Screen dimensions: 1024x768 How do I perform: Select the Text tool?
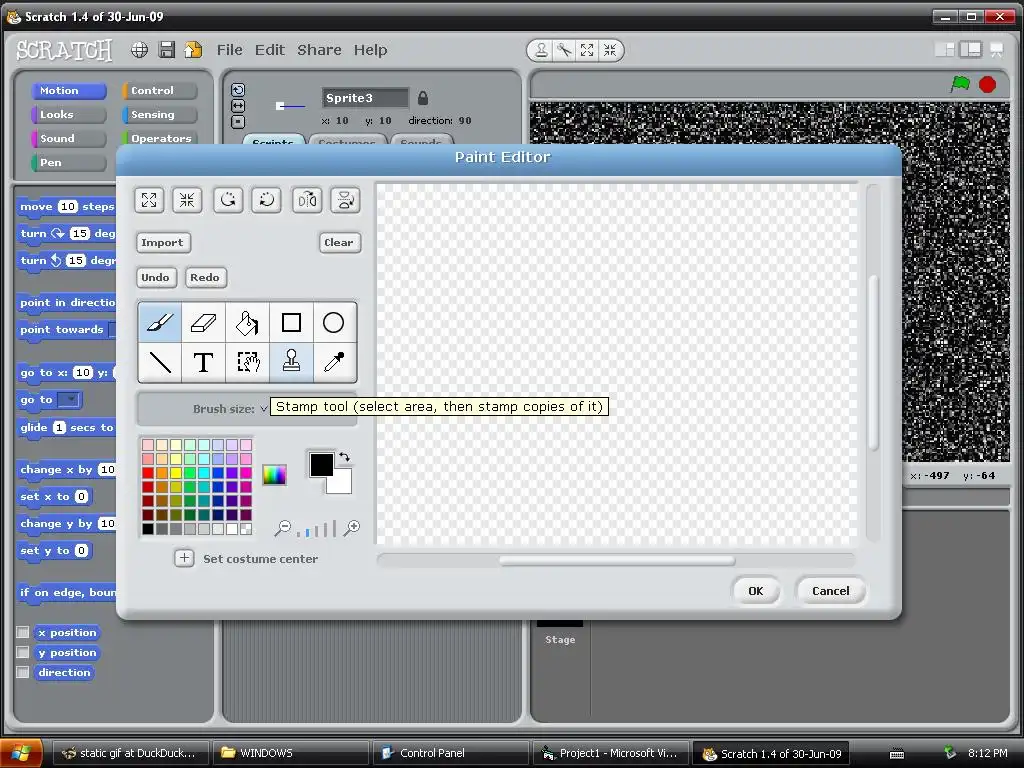pyautogui.click(x=203, y=362)
